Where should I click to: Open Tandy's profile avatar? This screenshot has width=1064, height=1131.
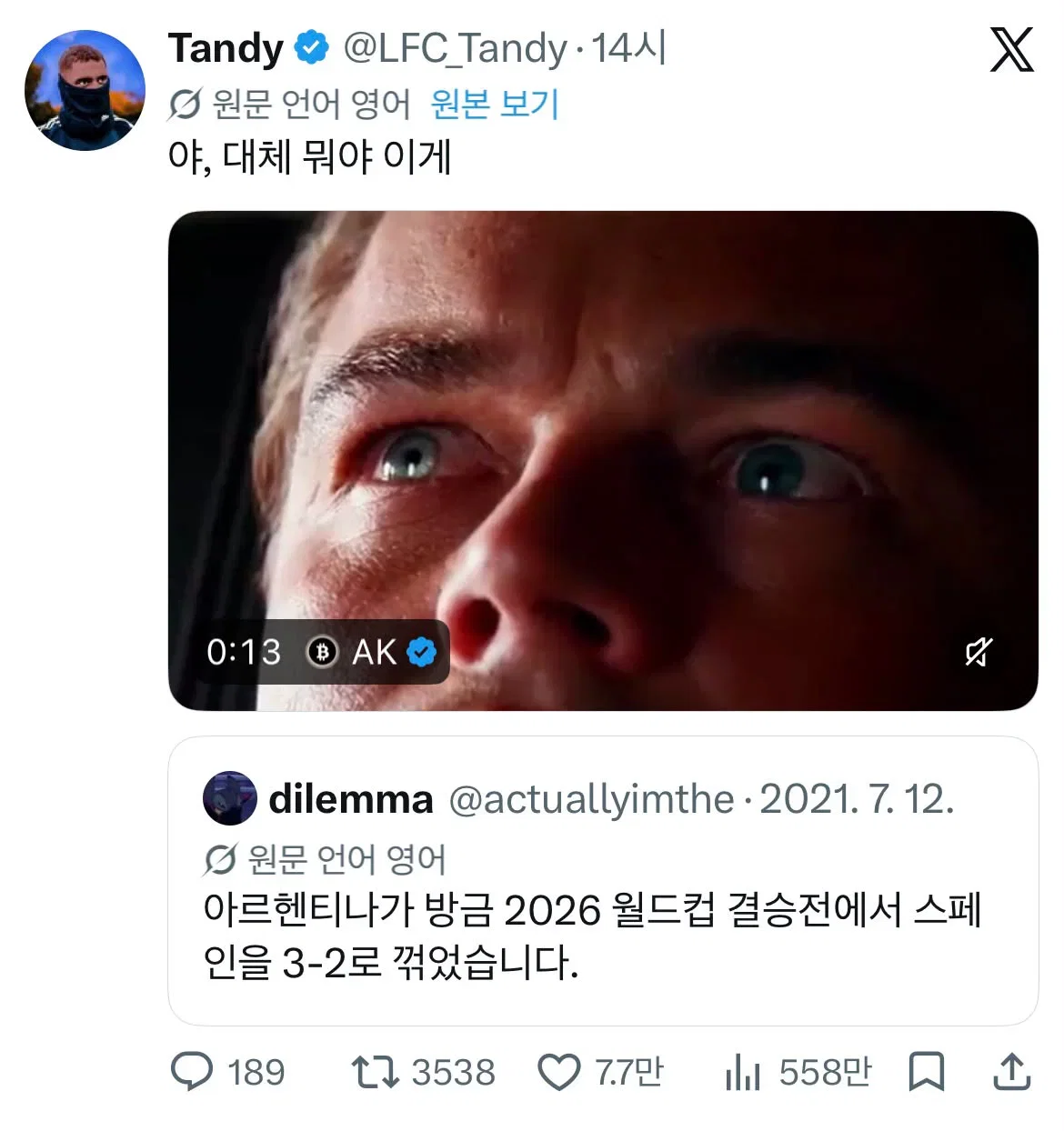(x=85, y=90)
